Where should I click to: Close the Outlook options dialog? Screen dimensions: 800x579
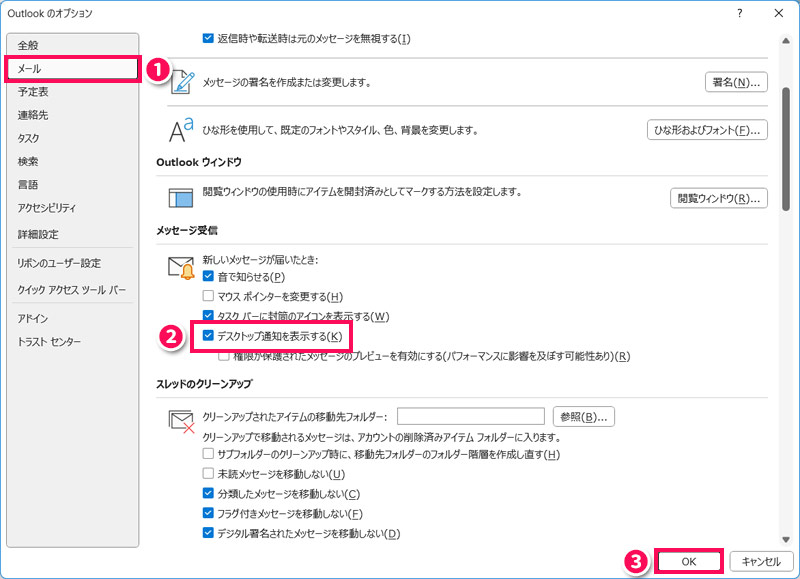coord(779,13)
